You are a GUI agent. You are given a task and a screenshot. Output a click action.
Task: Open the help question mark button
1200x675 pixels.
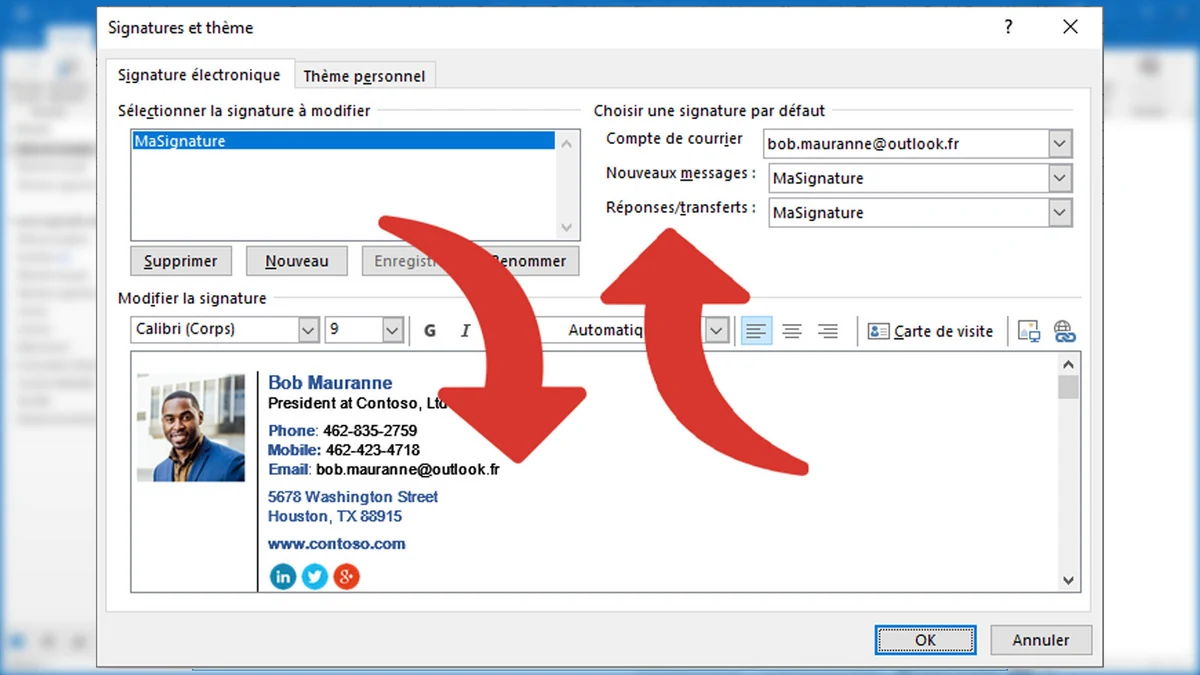[x=1009, y=28]
